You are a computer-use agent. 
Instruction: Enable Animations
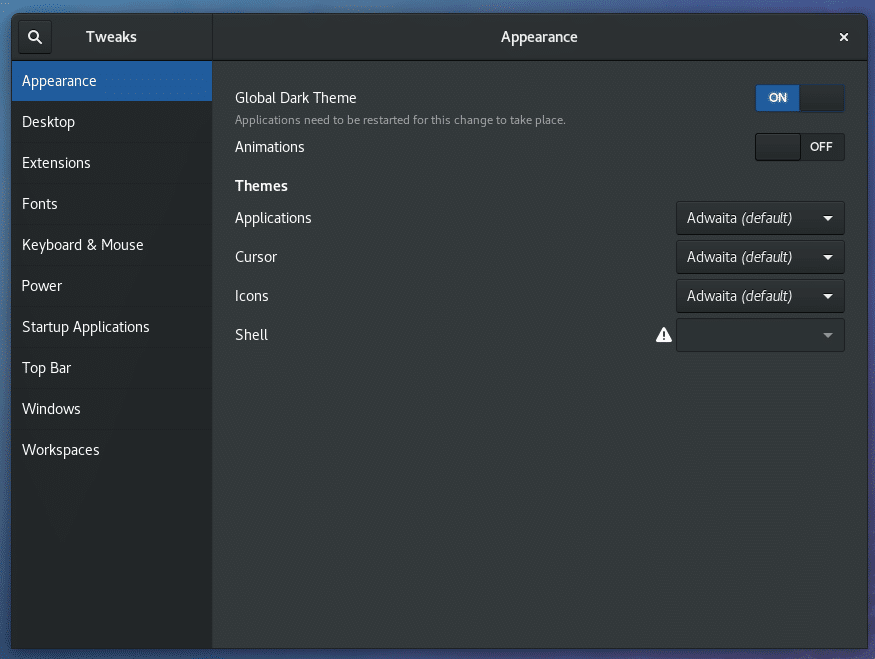point(799,146)
